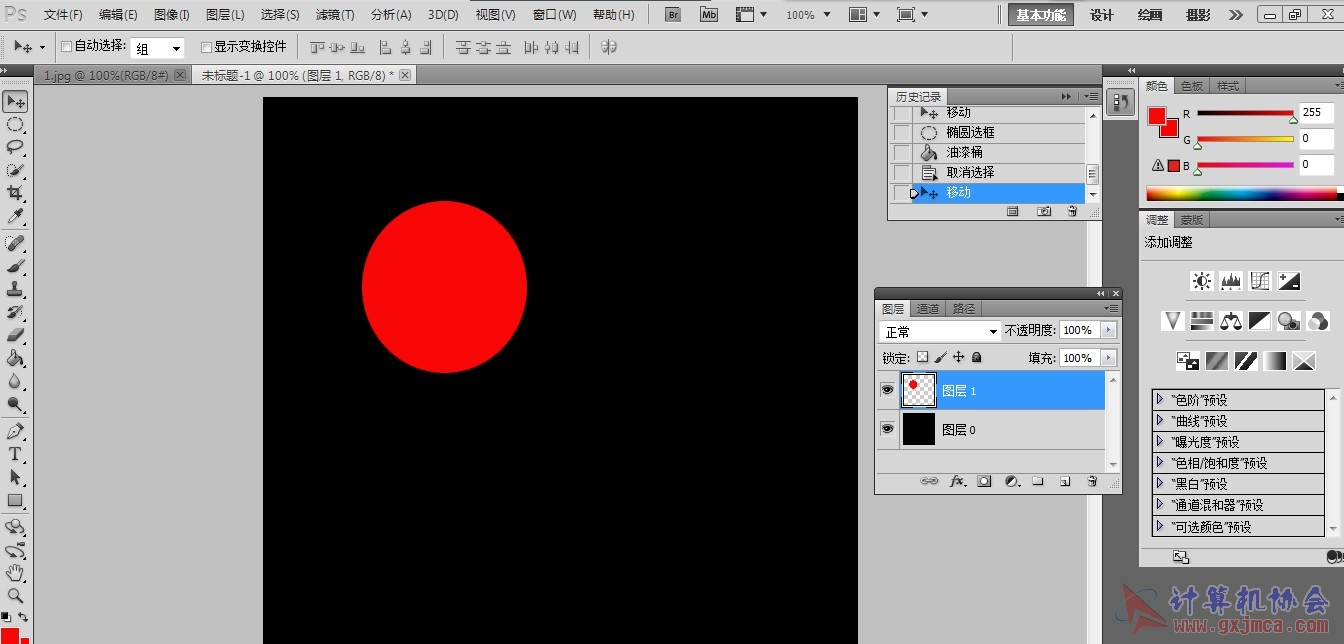Image resolution: width=1344 pixels, height=644 pixels.
Task: Select the Path Selection tool
Action: (x=15, y=477)
